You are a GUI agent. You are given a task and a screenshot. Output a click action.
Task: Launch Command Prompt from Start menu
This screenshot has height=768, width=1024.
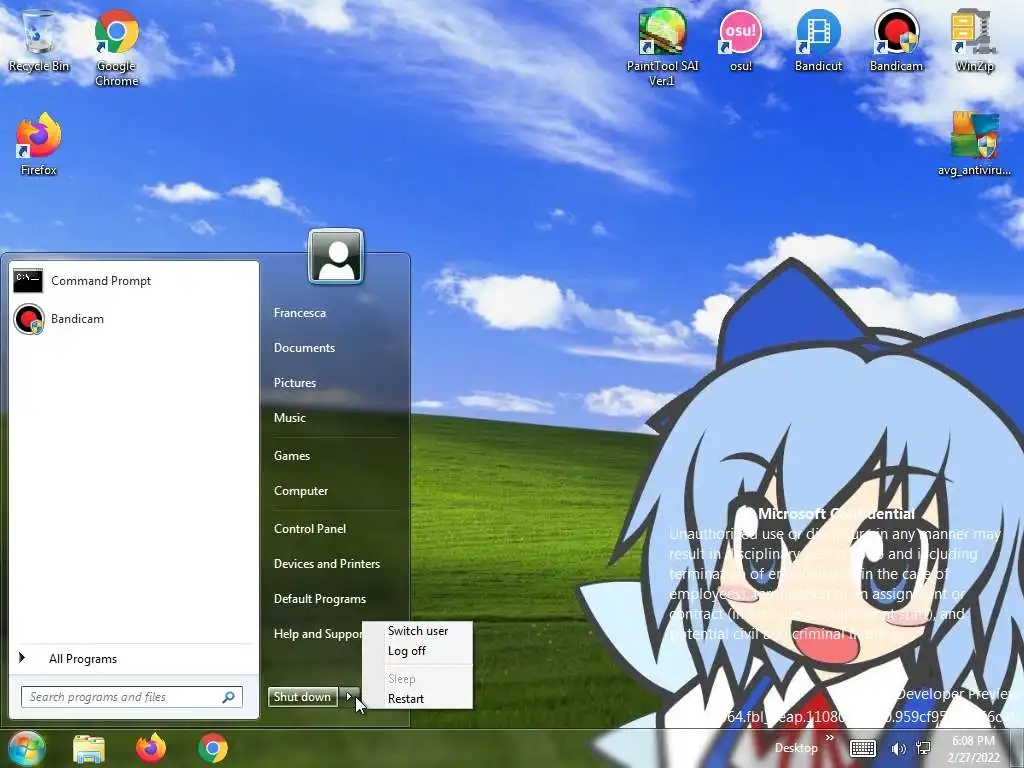click(134, 281)
